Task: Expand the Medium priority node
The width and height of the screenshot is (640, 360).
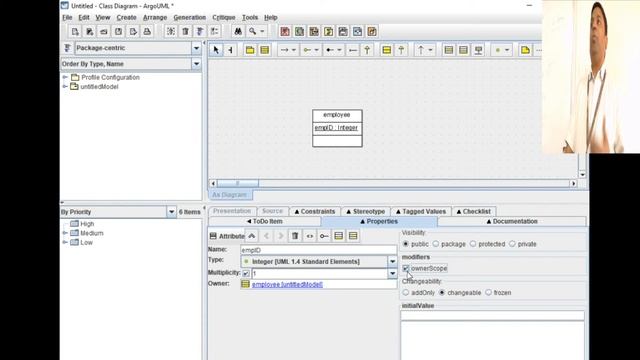Action: (65, 233)
